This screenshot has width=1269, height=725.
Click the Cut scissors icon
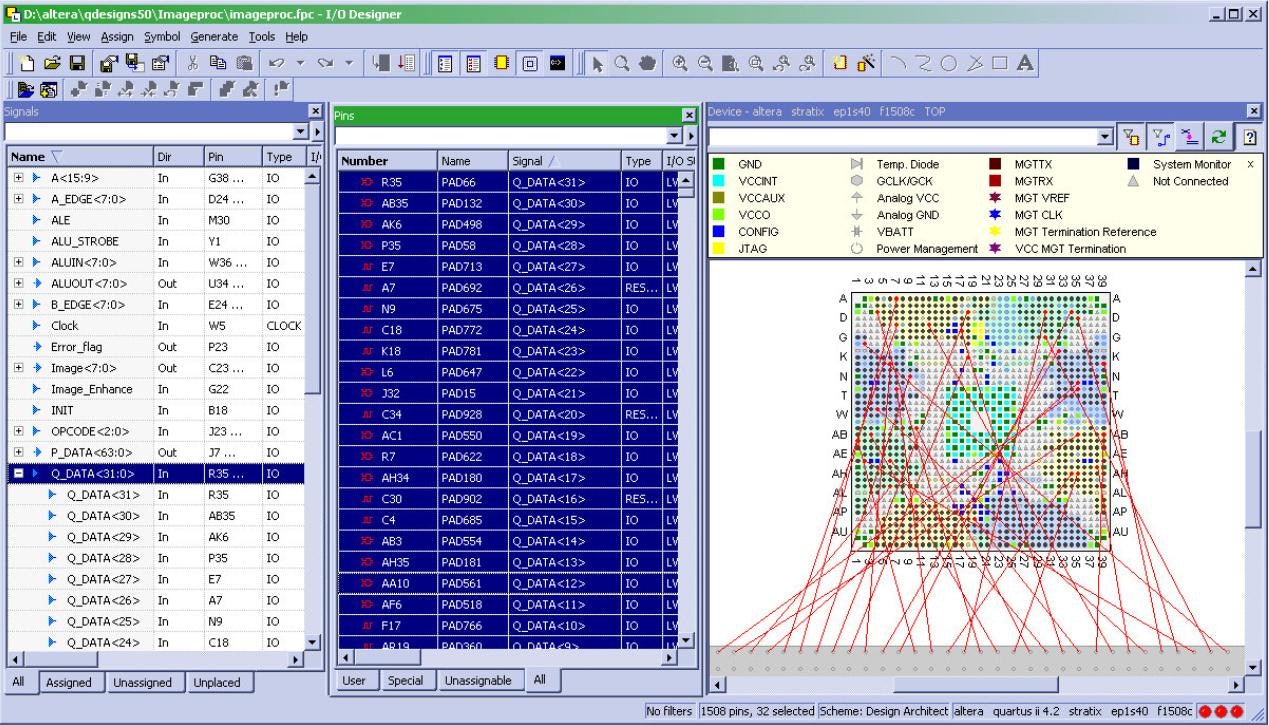tap(192, 63)
